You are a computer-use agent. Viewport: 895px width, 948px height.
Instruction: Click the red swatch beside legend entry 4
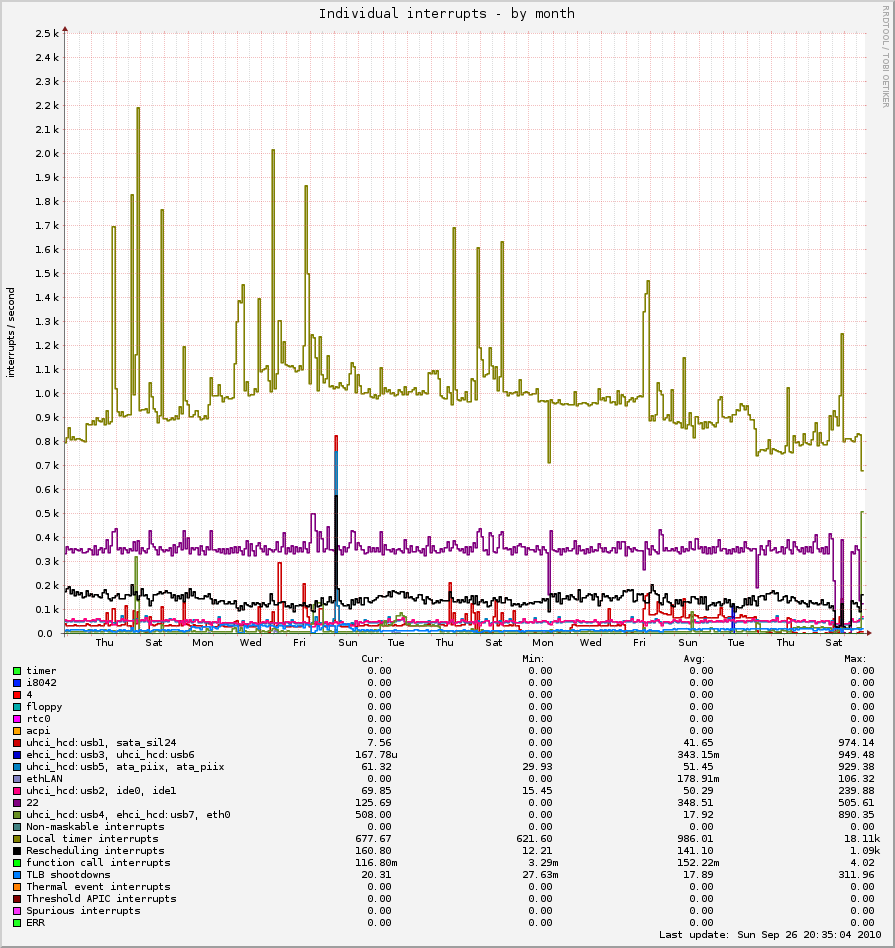click(x=17, y=695)
